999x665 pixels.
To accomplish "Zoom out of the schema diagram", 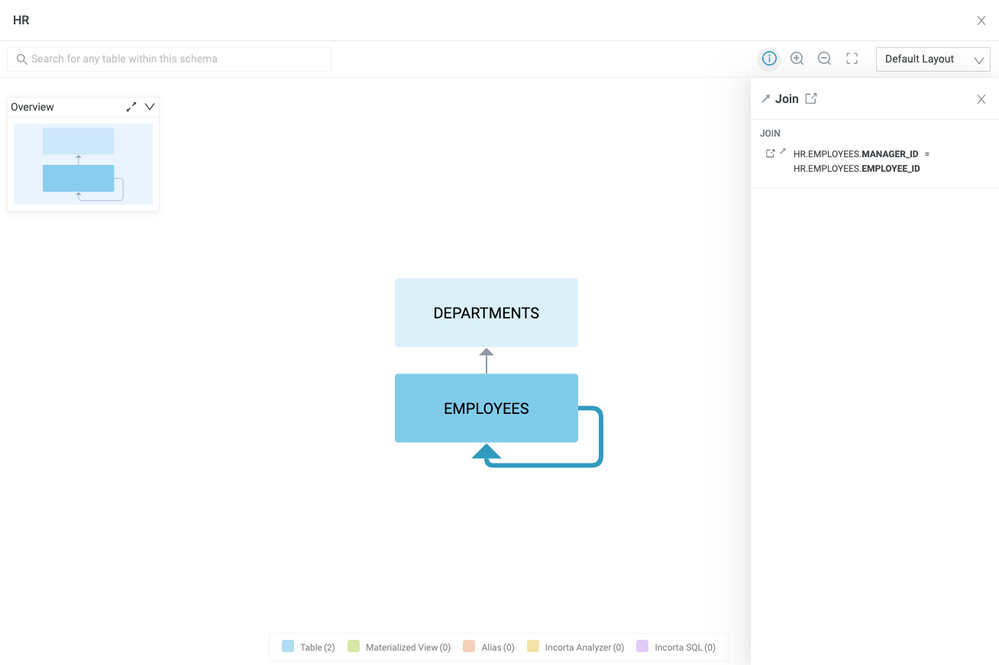I will [824, 59].
